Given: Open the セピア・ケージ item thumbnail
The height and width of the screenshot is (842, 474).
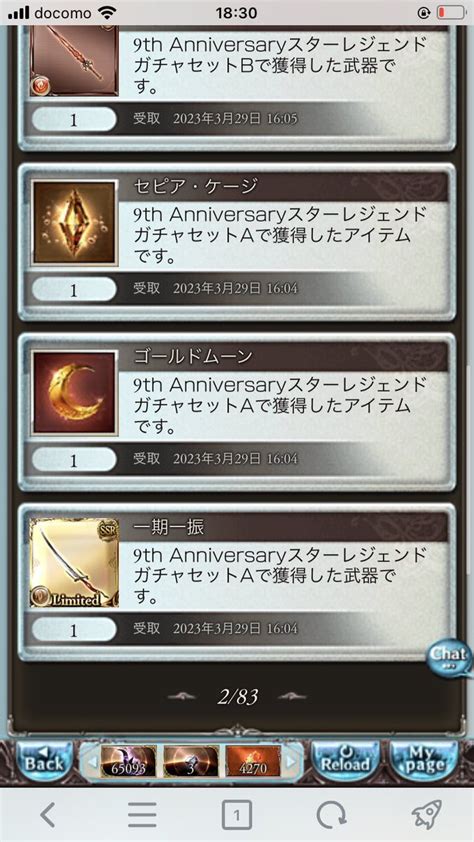Looking at the screenshot, I should coord(74,223).
